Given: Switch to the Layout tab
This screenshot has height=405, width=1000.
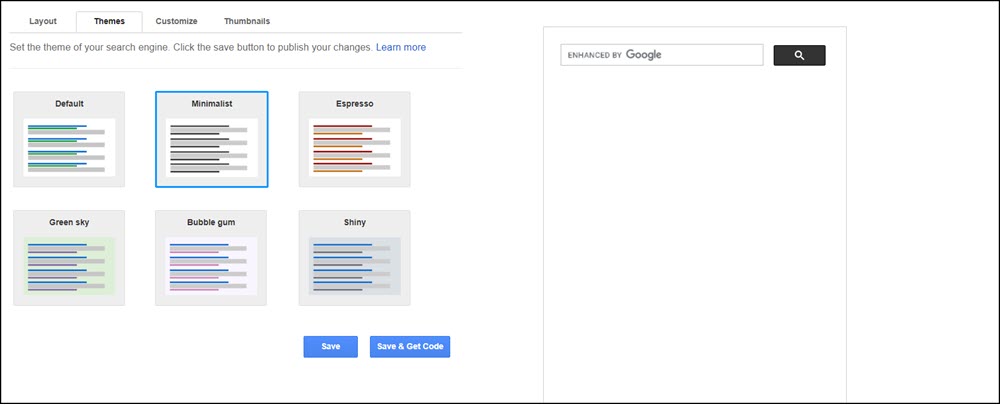Looking at the screenshot, I should [43, 21].
